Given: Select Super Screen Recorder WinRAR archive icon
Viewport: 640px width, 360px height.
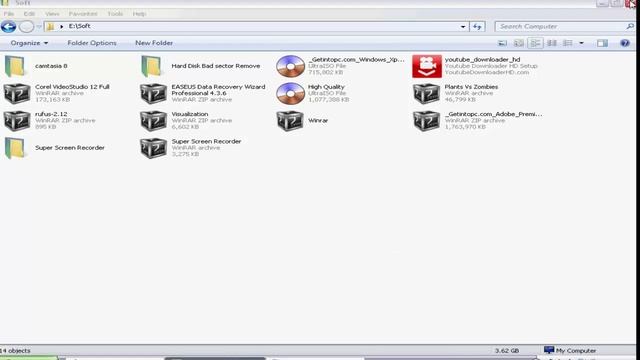Looking at the screenshot, I should click(x=153, y=148).
